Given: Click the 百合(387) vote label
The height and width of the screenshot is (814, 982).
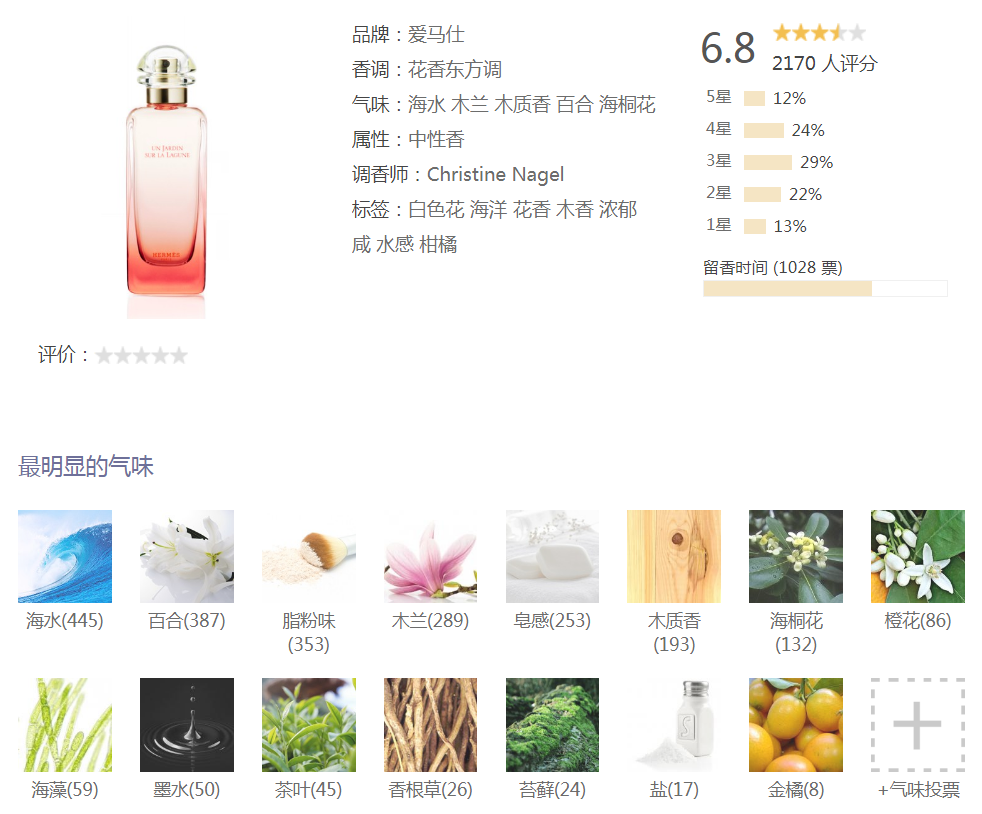Looking at the screenshot, I should coord(187,621).
